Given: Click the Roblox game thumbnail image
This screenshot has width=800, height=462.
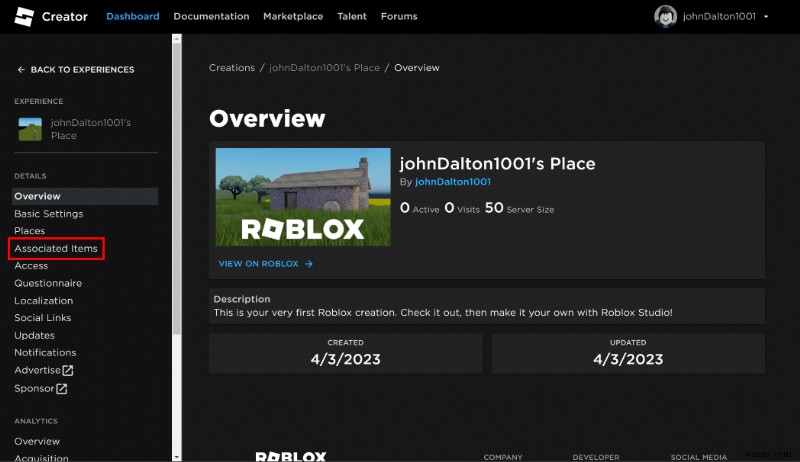Looking at the screenshot, I should (303, 197).
